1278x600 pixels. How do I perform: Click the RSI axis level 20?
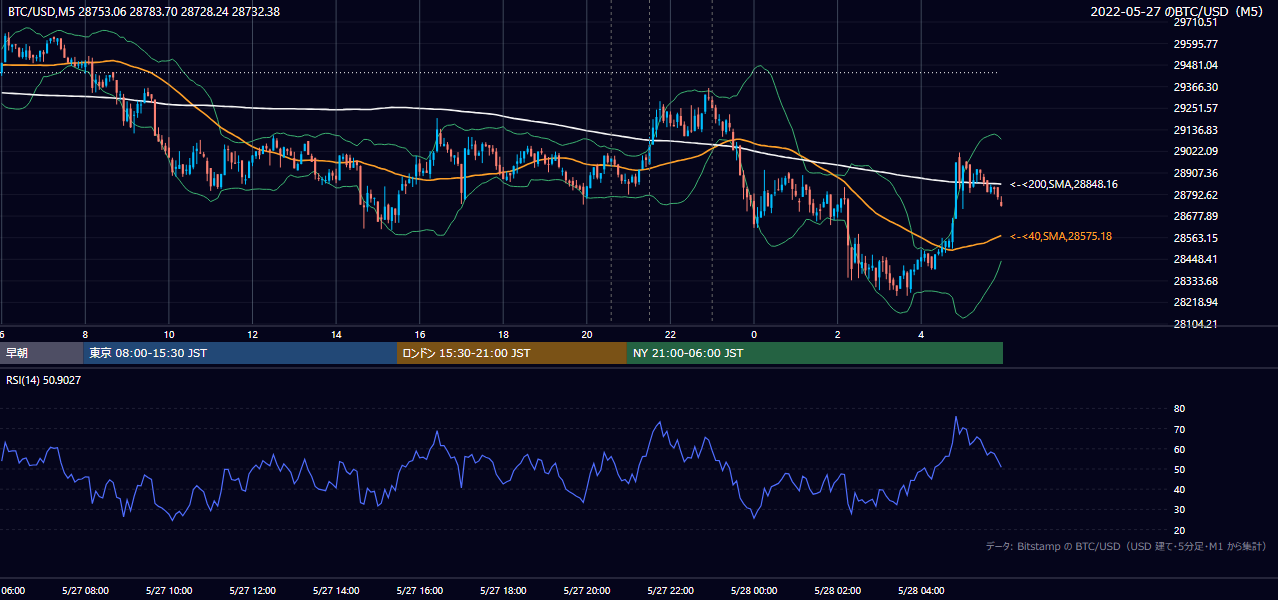[1179, 530]
